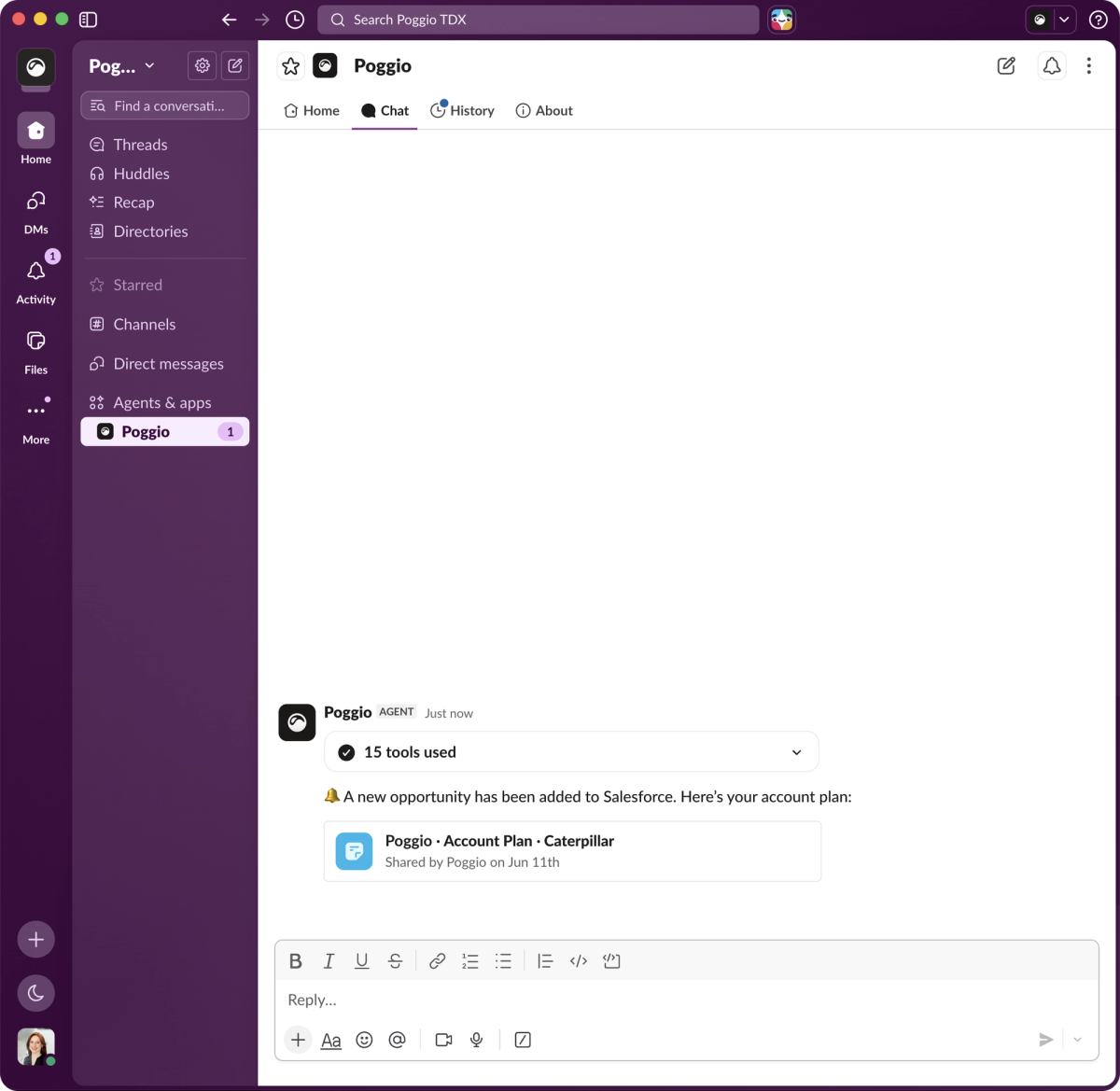Image resolution: width=1120 pixels, height=1091 pixels.
Task: Toggle italic formatting
Action: point(329,961)
